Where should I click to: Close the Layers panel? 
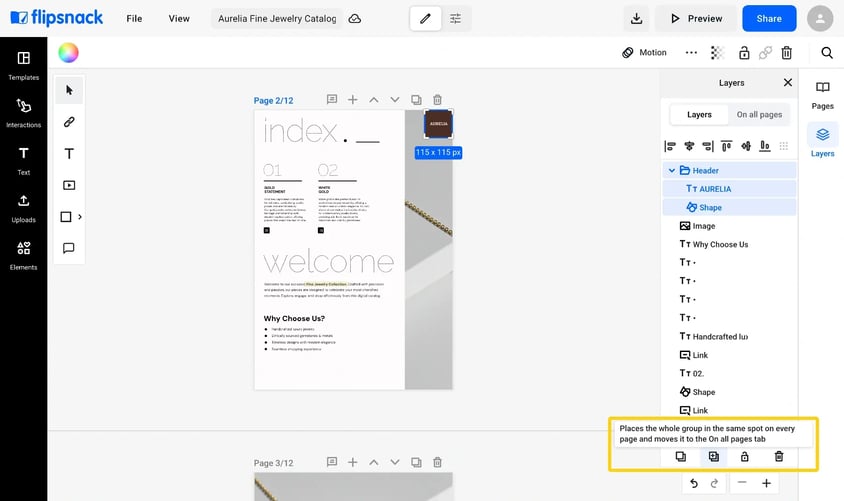787,82
